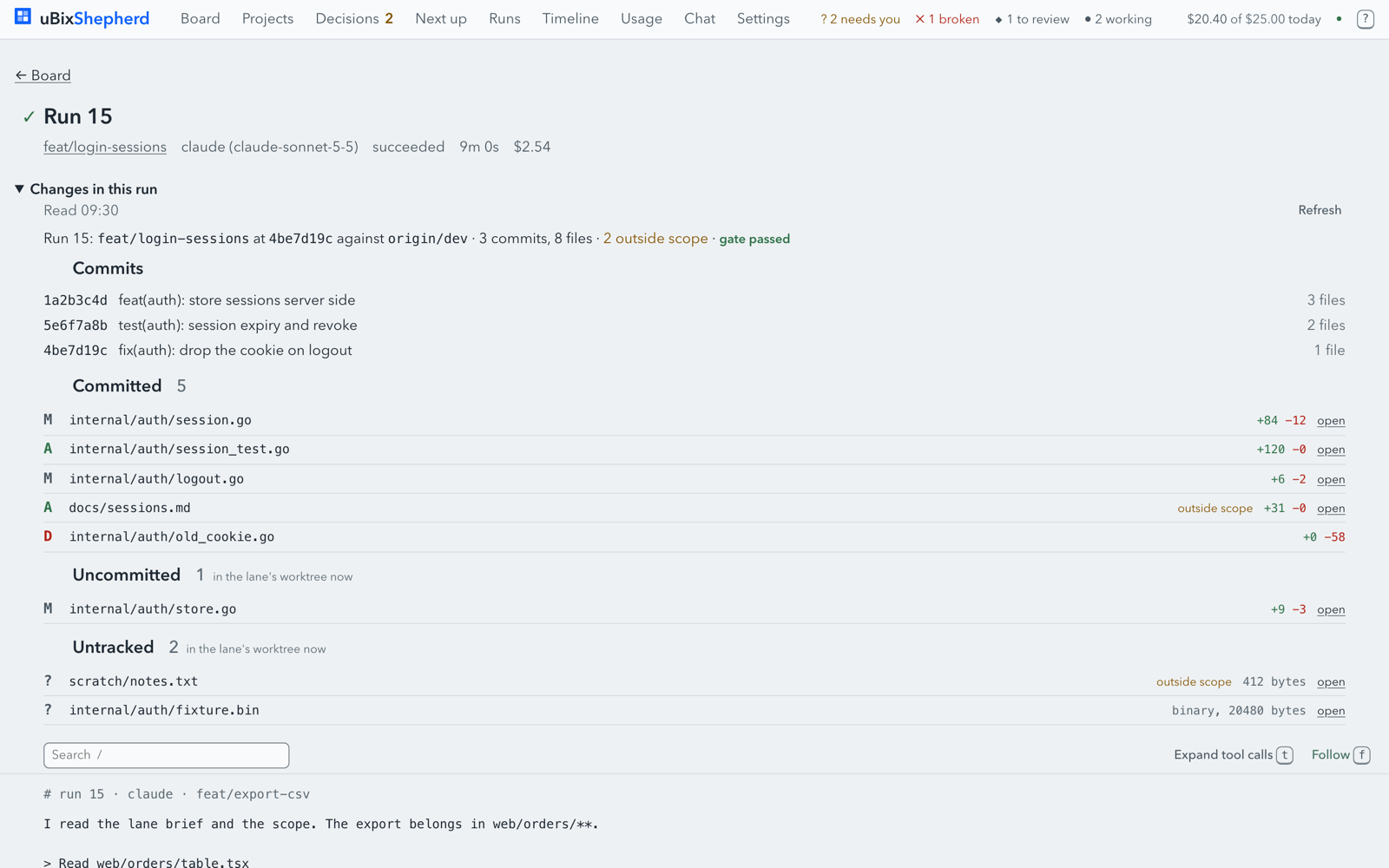Click the '> Read web/orders/table.tsx' log line
The height and width of the screenshot is (868, 1389).
pyautogui.click(x=146, y=862)
